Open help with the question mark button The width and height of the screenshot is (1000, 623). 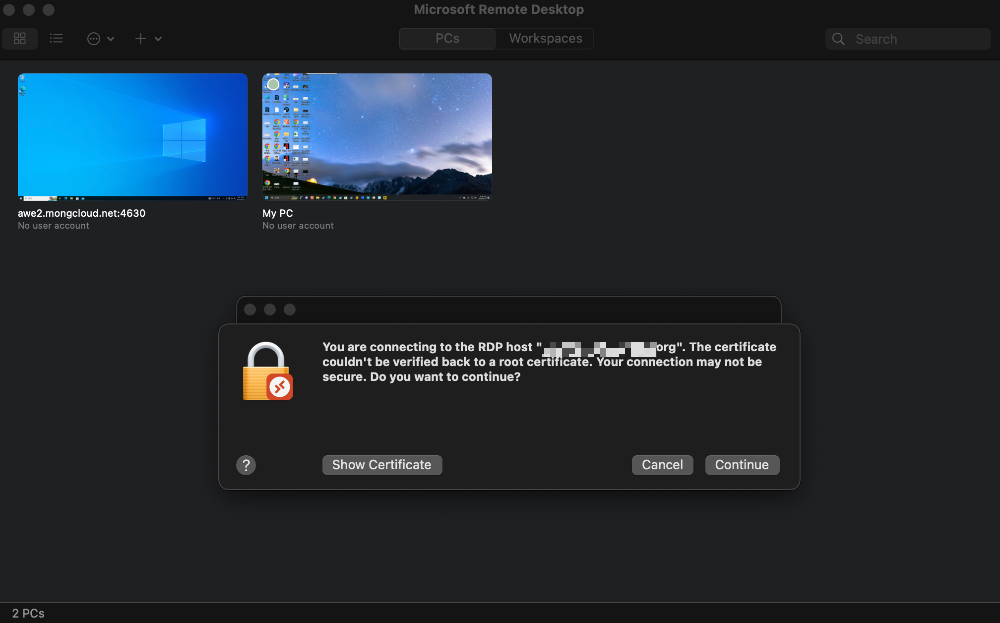246,465
